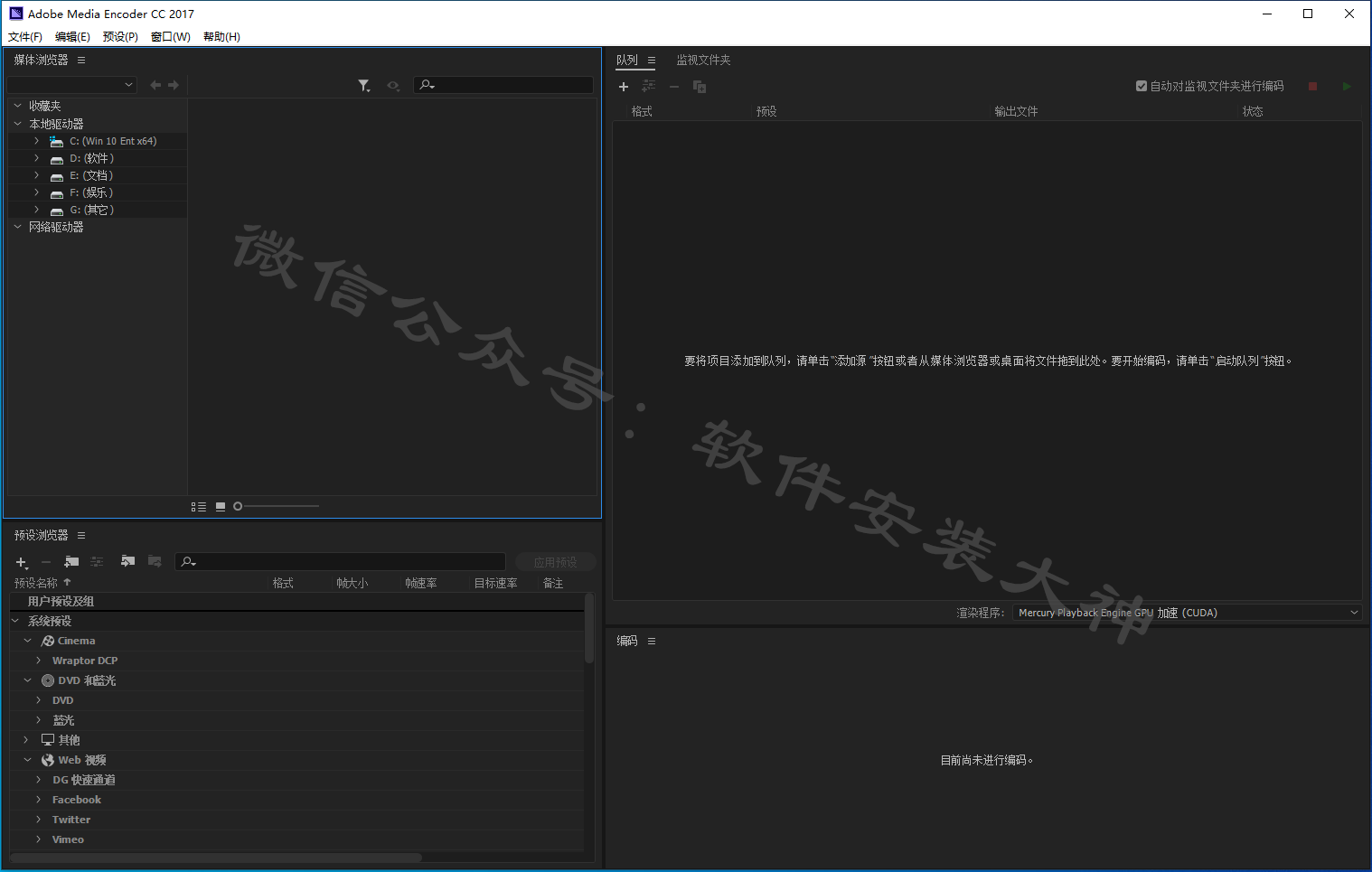Viewport: 1372px width, 872px height.
Task: Click the Add Source plus icon in queue
Action: click(x=623, y=87)
